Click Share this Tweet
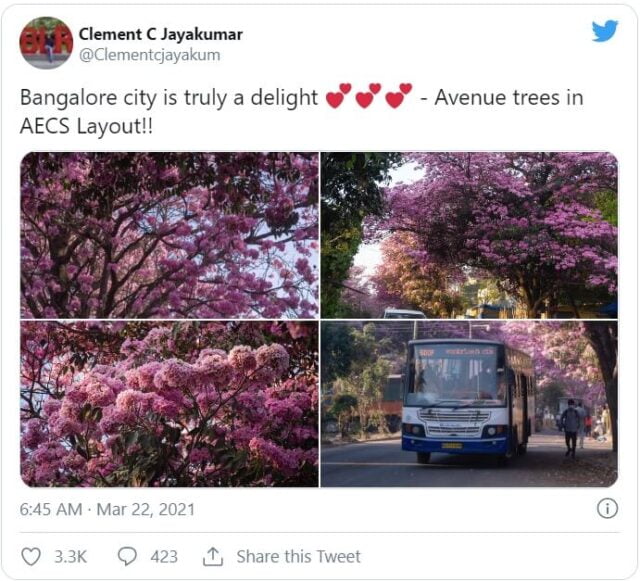 pyautogui.click(x=298, y=557)
